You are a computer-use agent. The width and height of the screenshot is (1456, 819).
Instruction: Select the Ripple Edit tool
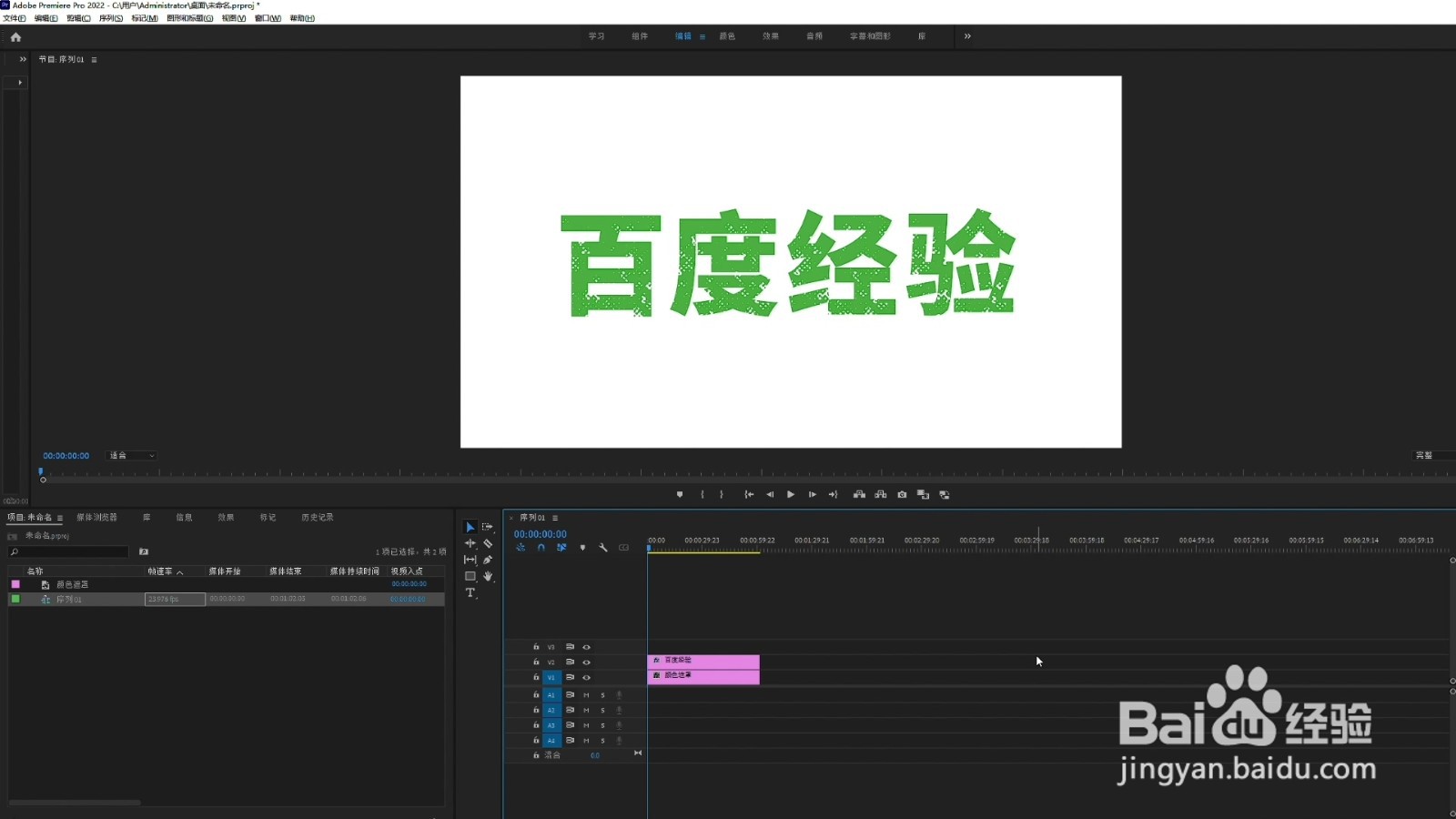470,543
